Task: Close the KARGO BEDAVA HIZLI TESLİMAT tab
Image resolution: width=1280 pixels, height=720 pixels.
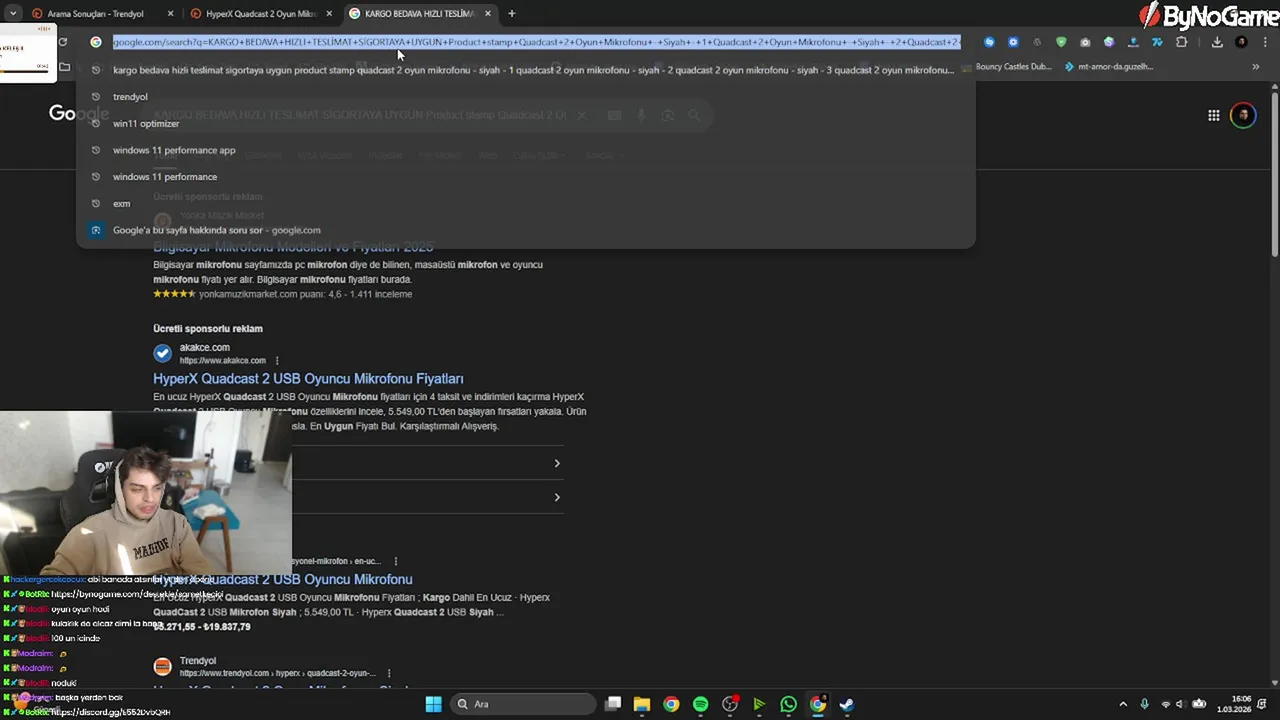Action: (488, 13)
